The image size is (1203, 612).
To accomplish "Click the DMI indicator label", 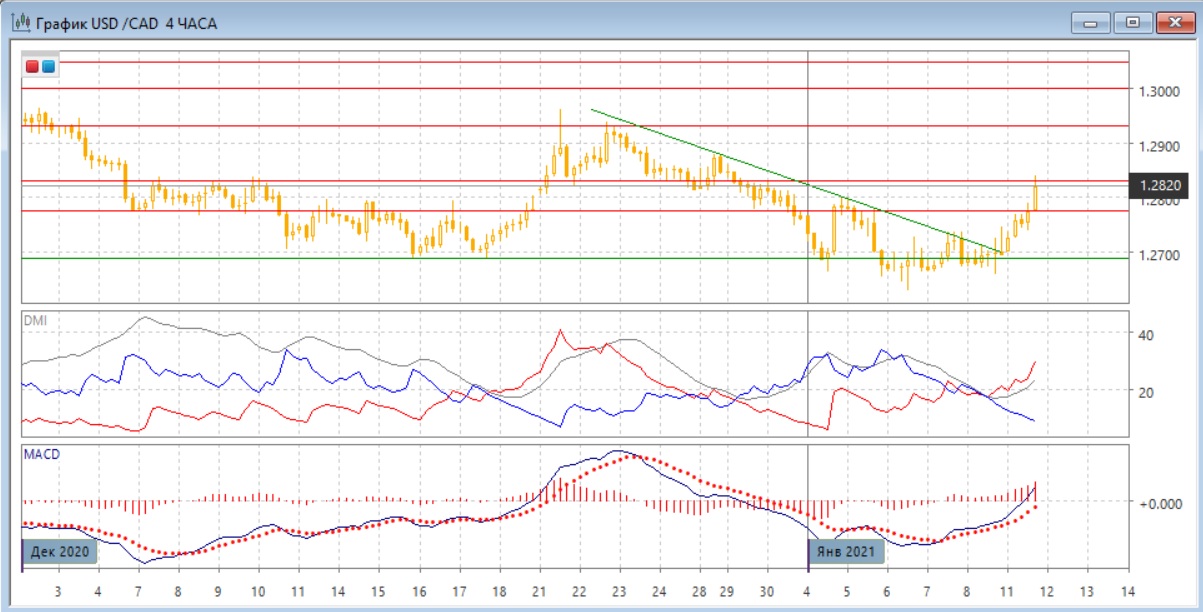I will (34, 320).
